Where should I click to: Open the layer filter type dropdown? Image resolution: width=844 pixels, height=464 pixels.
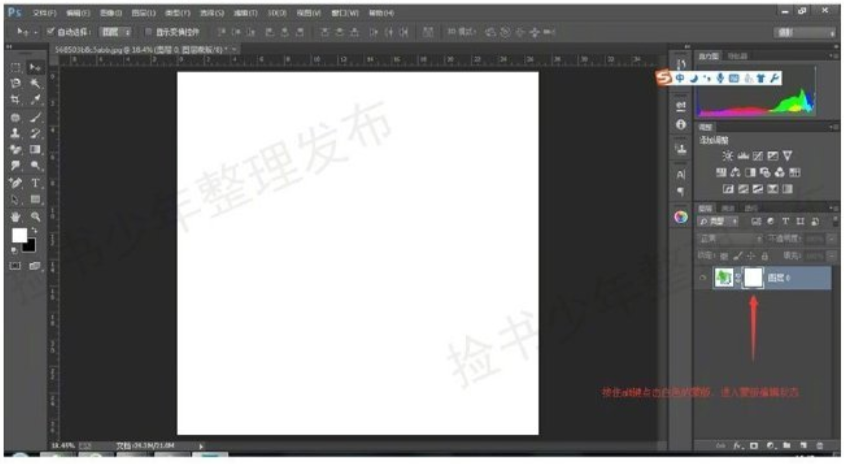pos(718,221)
